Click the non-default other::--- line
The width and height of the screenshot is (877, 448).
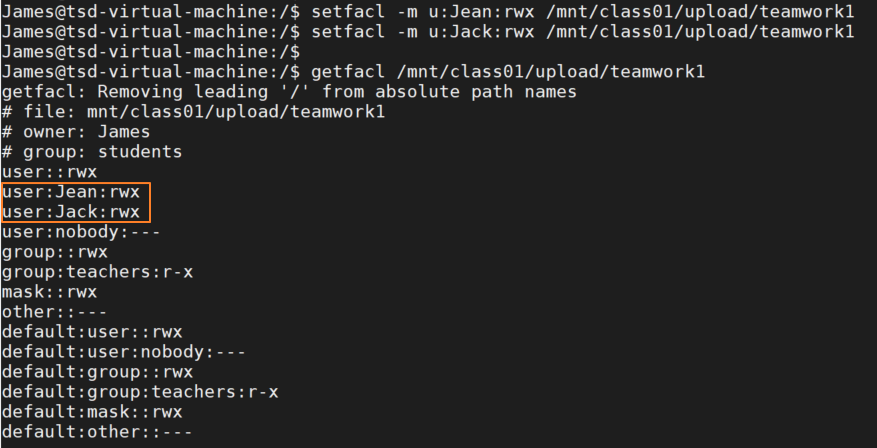[x=55, y=312]
